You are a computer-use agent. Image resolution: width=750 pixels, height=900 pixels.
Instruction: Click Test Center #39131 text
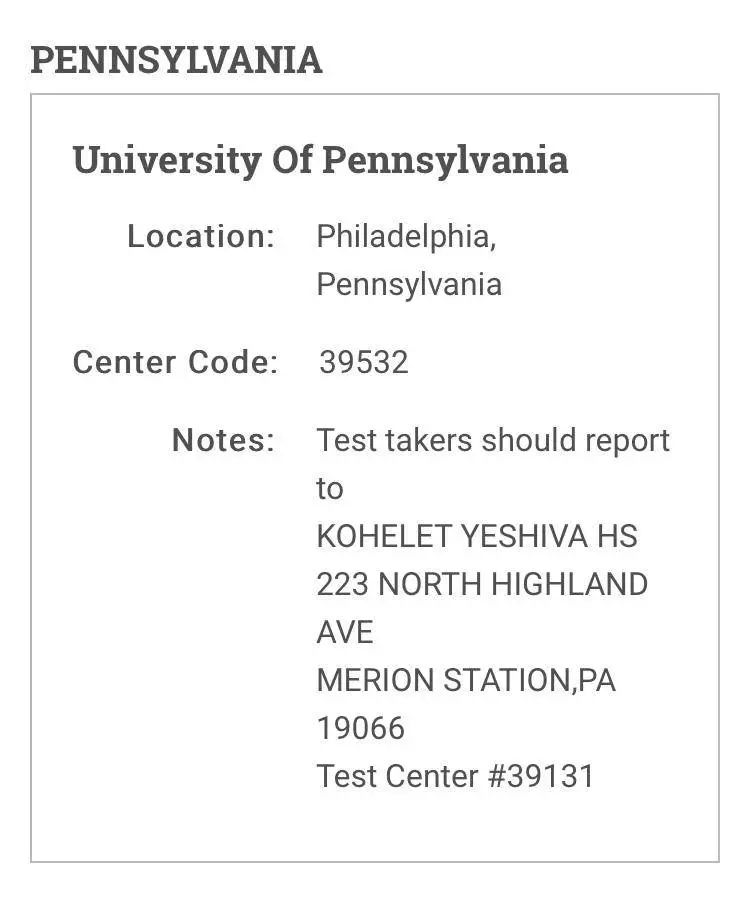coord(455,776)
